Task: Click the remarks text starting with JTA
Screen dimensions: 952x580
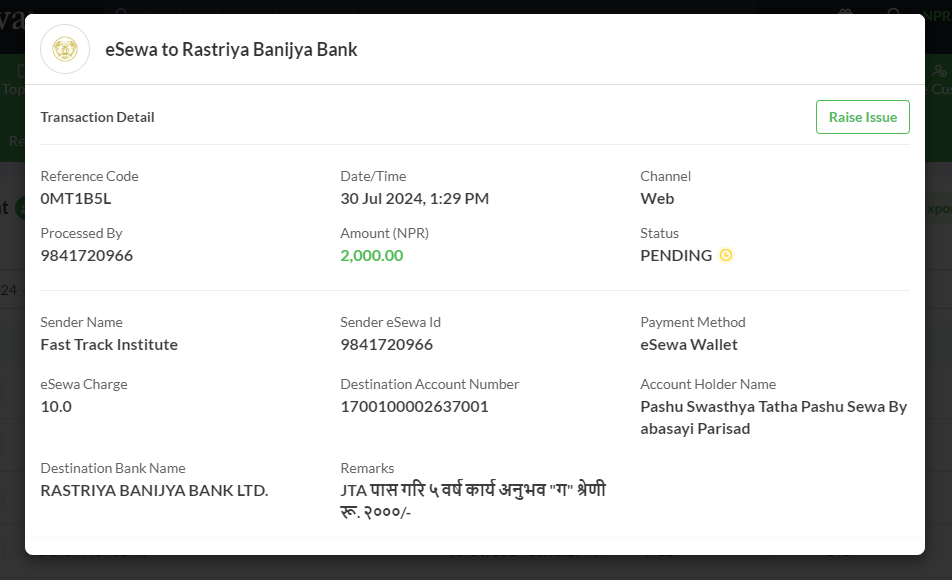Action: point(473,500)
